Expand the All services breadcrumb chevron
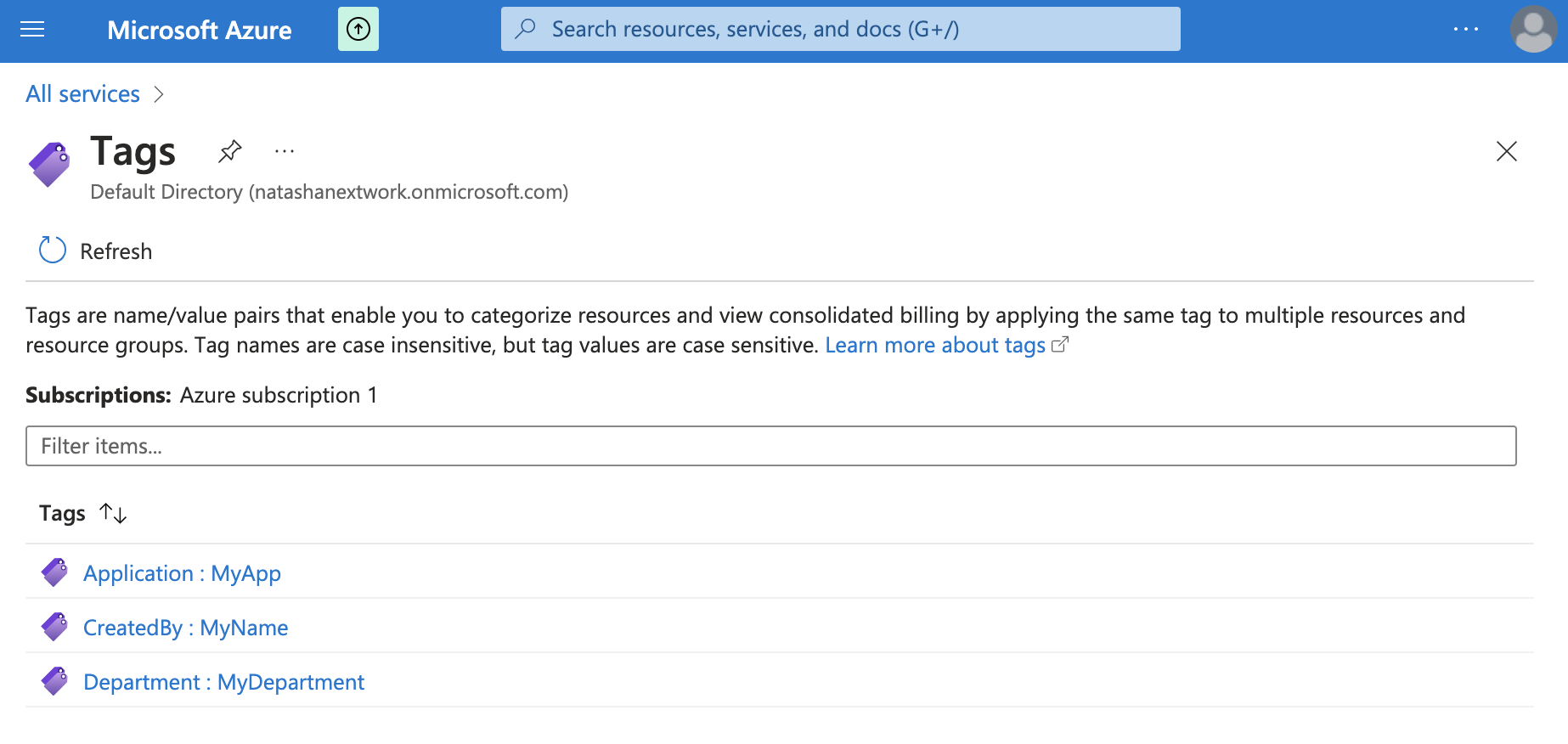The width and height of the screenshot is (1568, 744). [159, 94]
